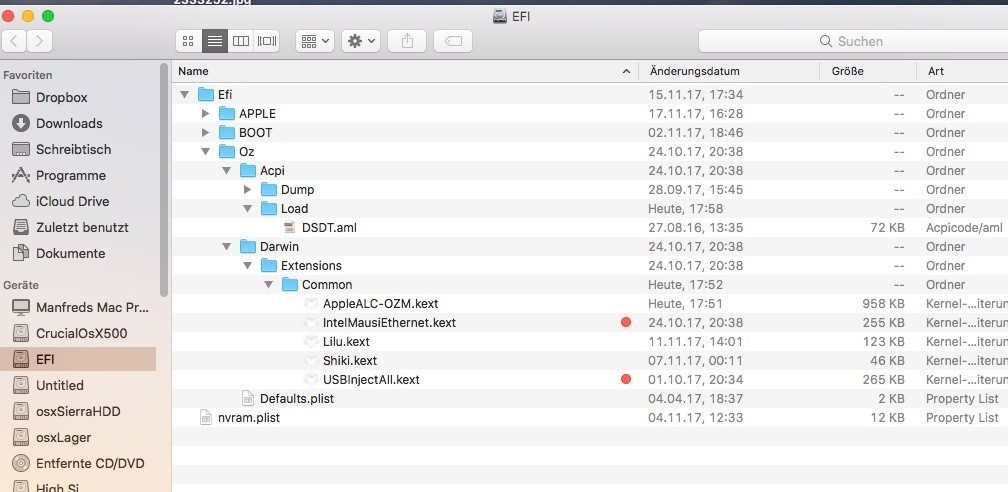Select the Defaults.plist file icon

pyautogui.click(x=248, y=398)
